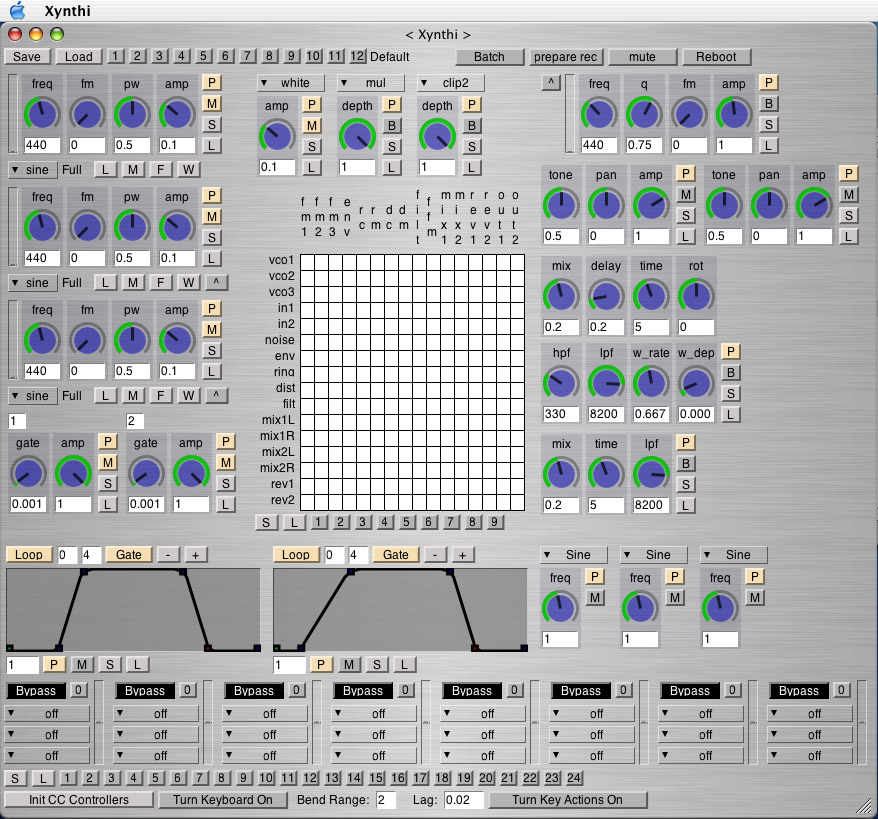
Task: Click the filter section B button
Action: coord(769,104)
